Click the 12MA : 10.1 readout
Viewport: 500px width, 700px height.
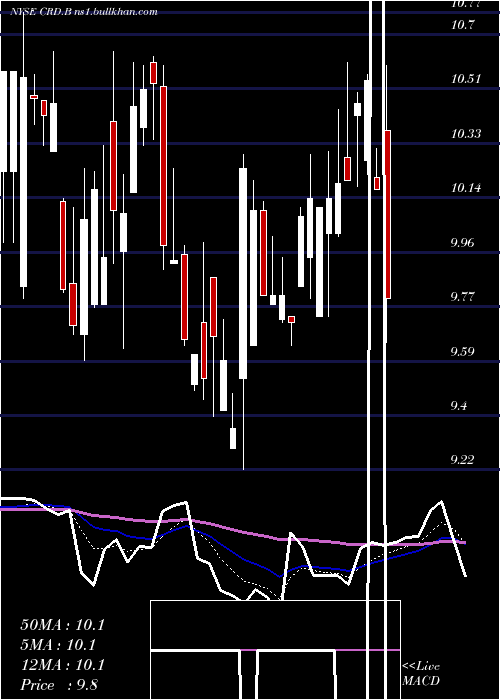coord(62,665)
